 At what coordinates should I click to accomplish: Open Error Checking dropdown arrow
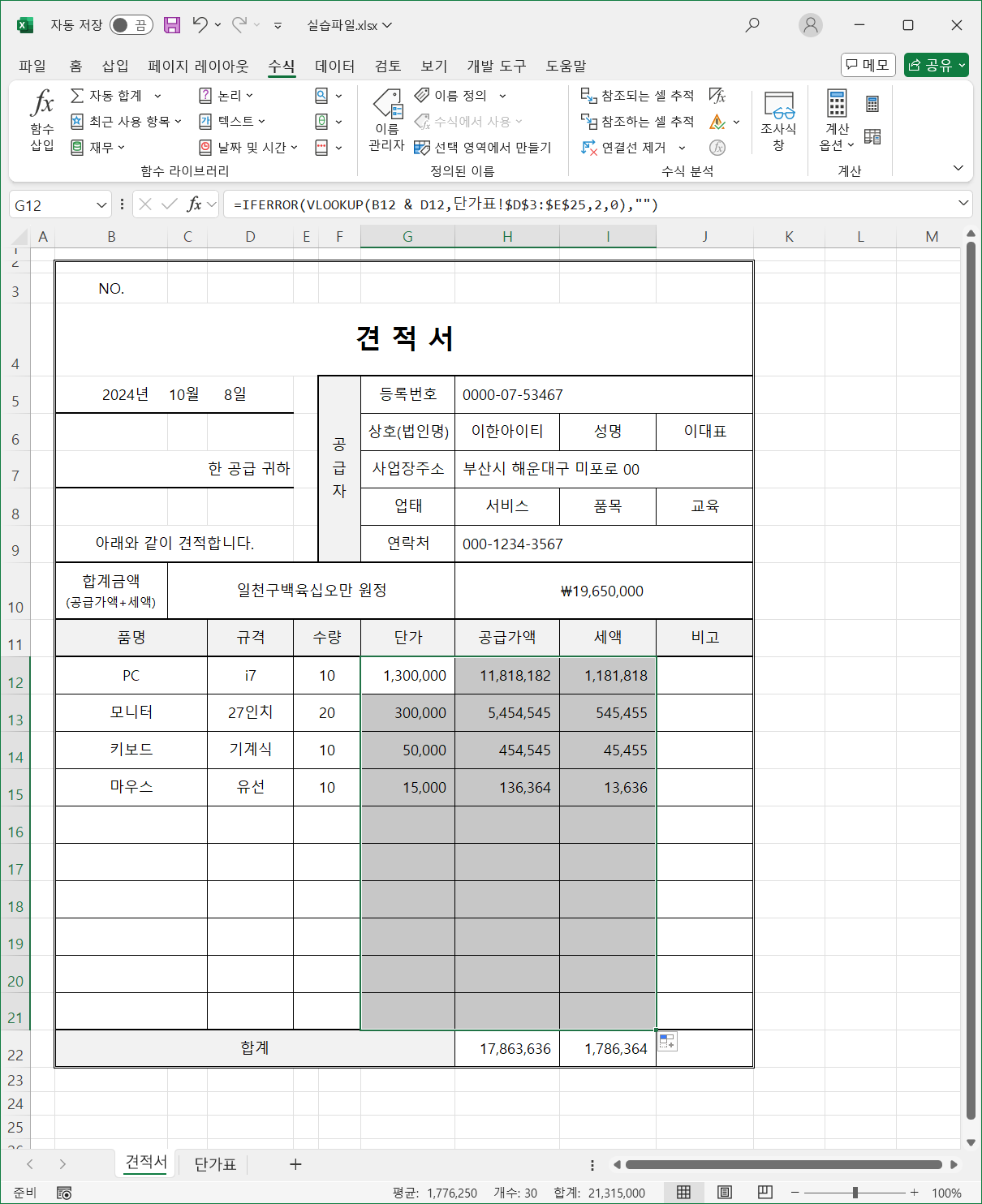pyautogui.click(x=736, y=122)
